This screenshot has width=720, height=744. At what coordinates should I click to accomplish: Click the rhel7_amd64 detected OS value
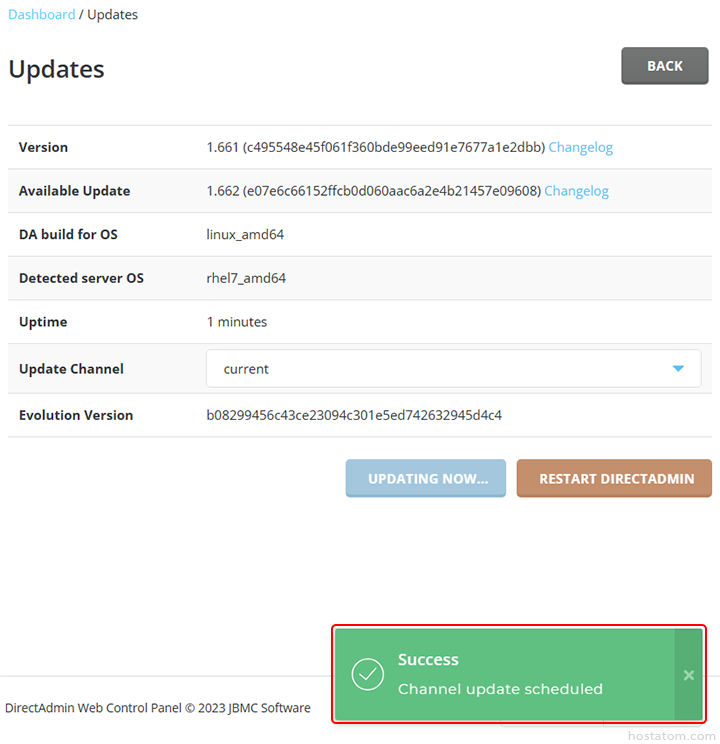(246, 278)
